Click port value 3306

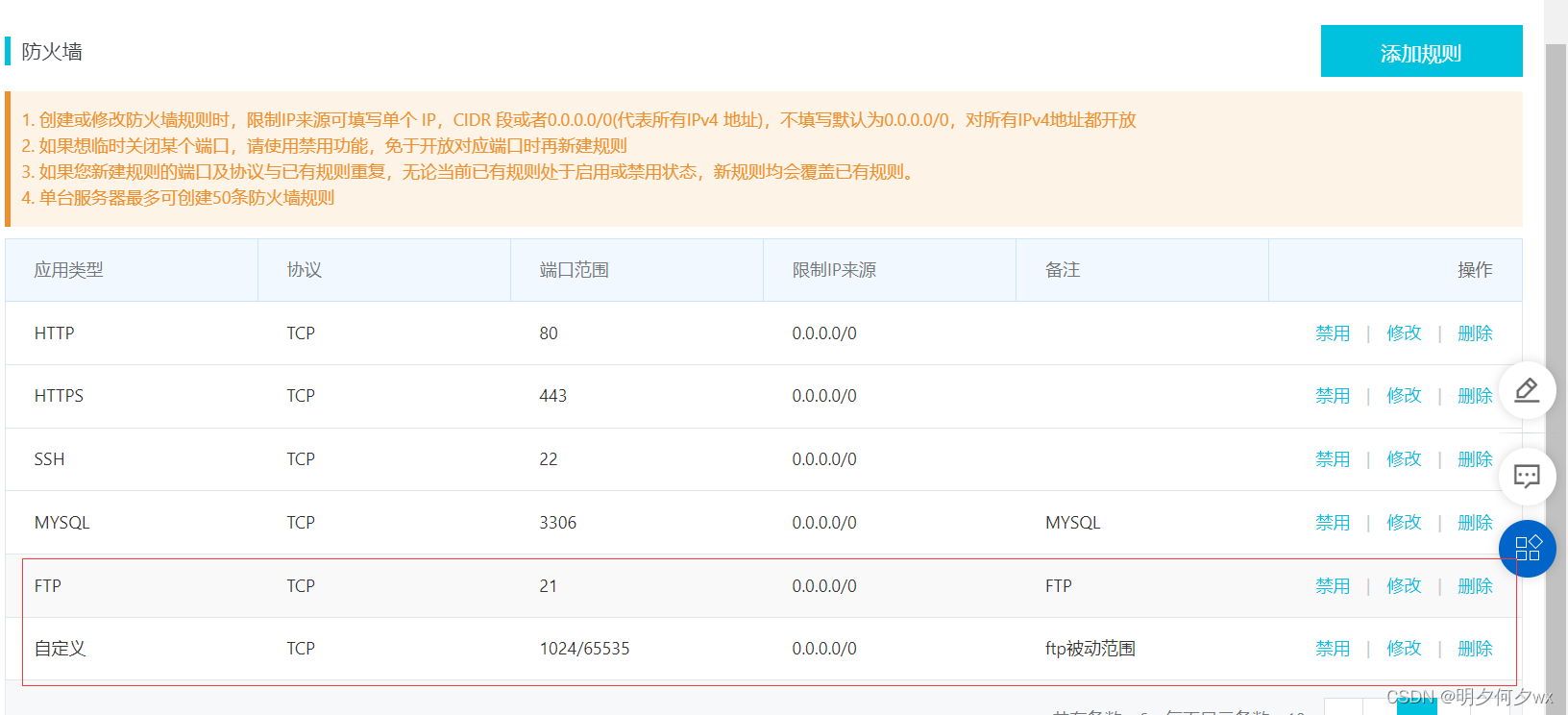tap(558, 523)
